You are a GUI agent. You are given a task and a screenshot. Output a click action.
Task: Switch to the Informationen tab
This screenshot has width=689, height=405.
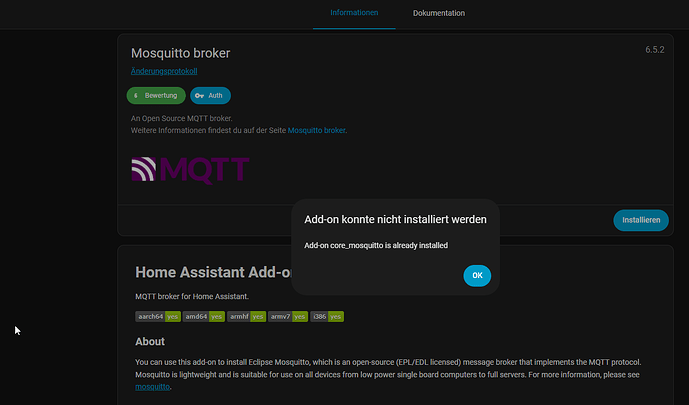tap(354, 13)
